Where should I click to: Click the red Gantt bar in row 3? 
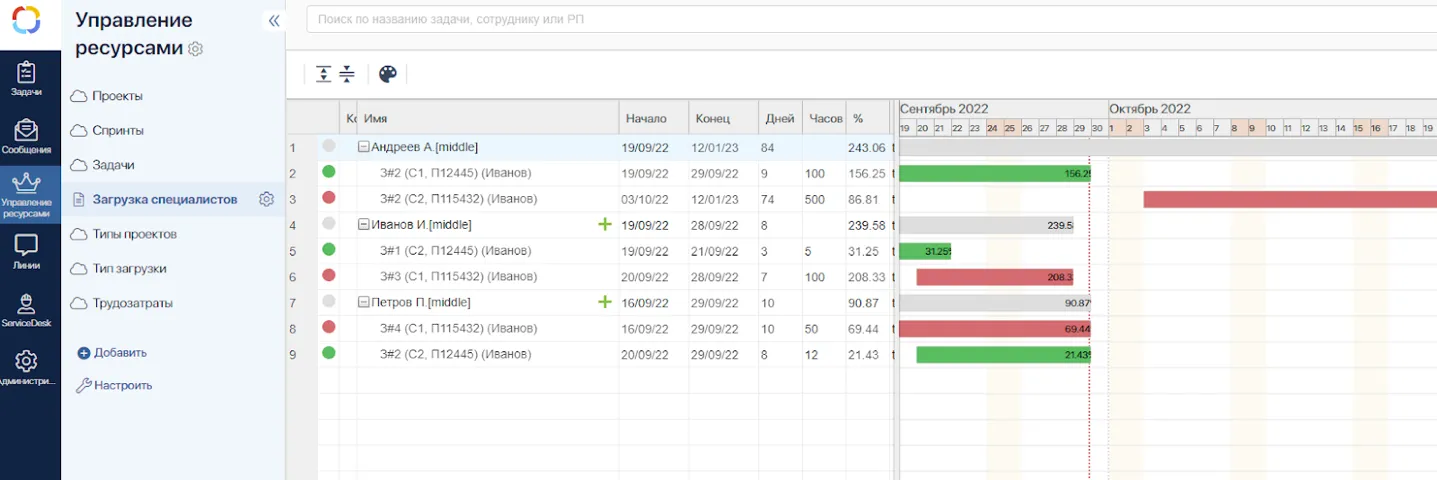(1288, 200)
